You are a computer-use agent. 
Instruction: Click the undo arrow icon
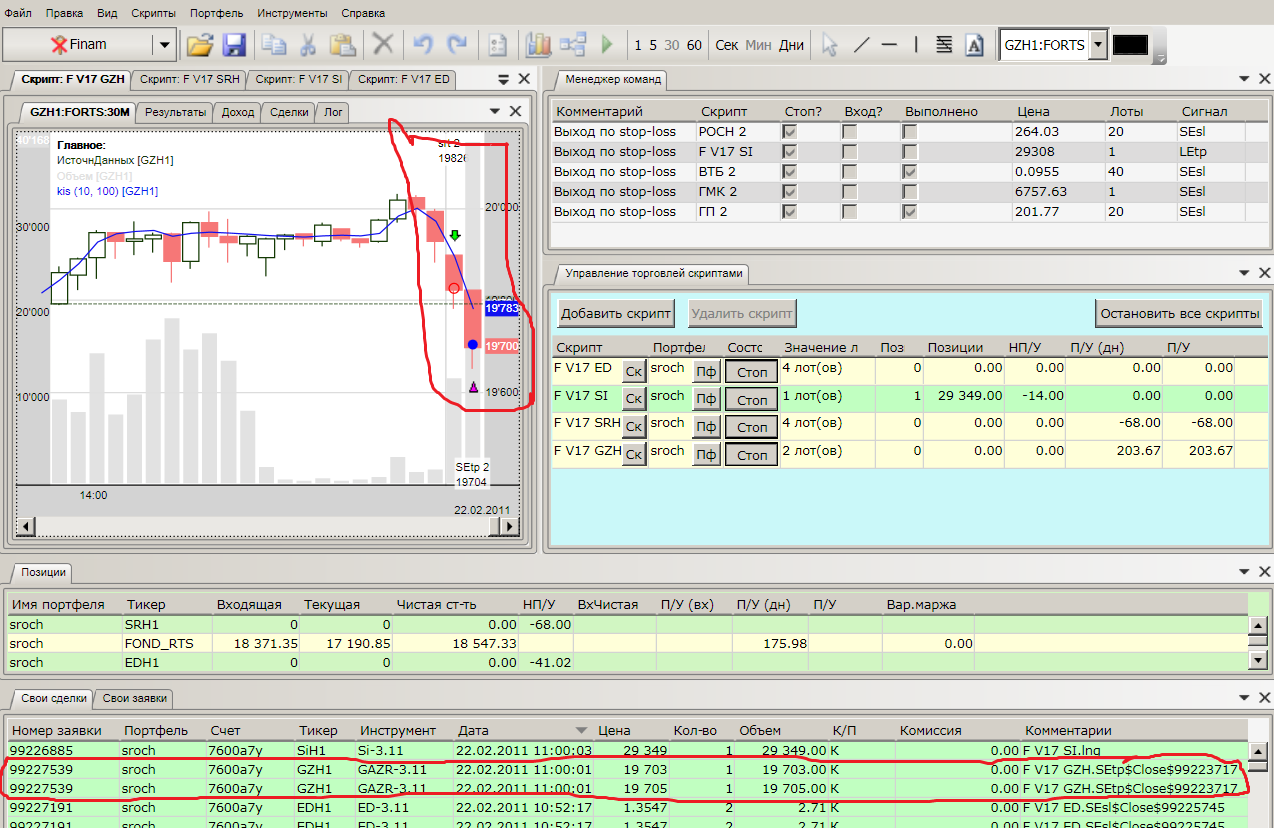point(423,45)
